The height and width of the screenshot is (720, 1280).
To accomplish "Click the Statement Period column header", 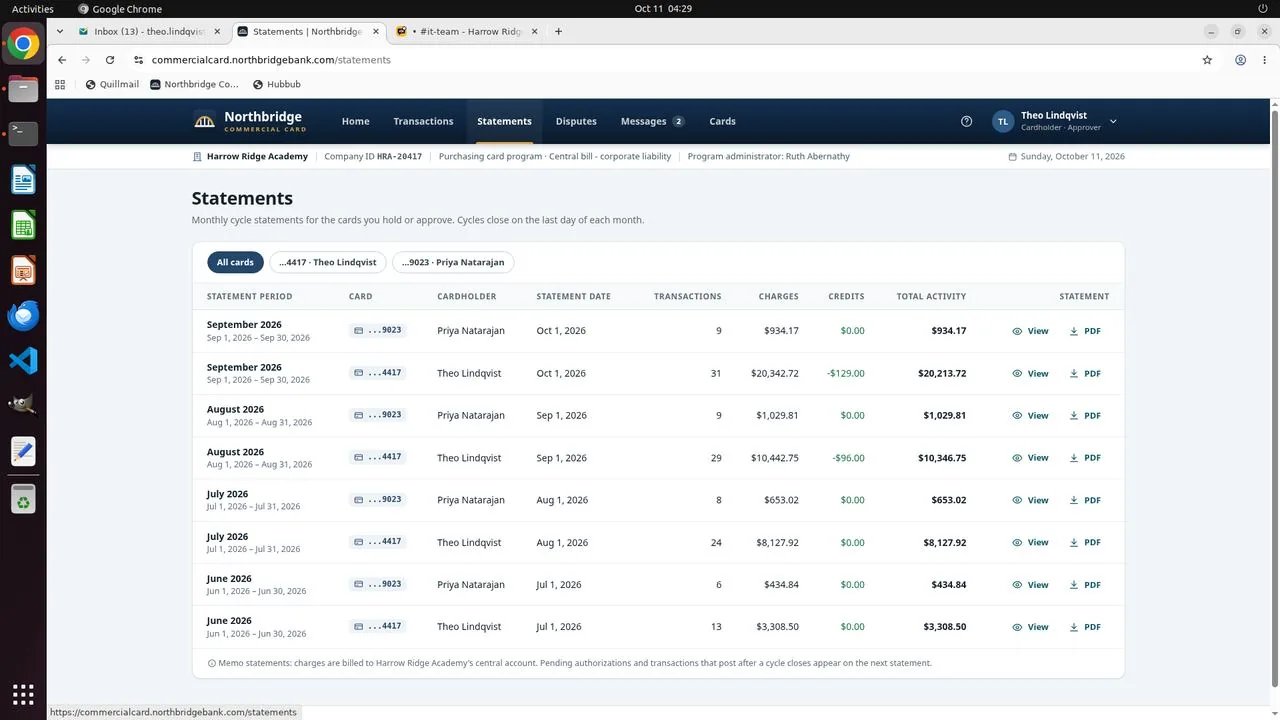I will tap(249, 296).
